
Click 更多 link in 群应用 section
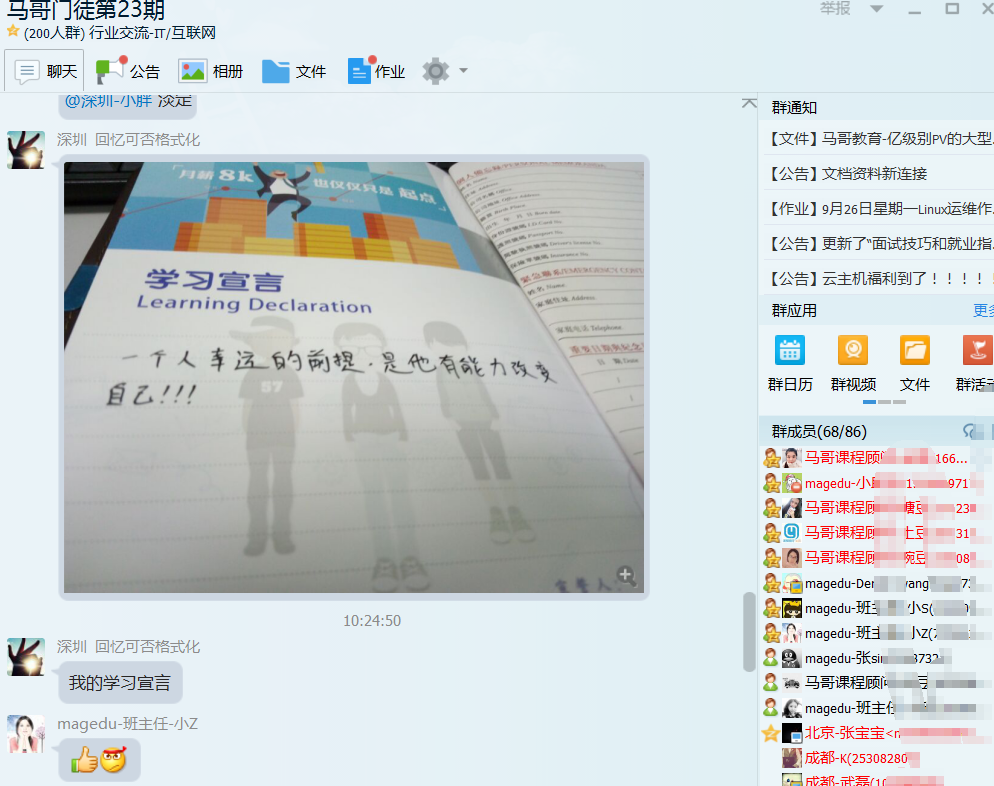coord(983,311)
